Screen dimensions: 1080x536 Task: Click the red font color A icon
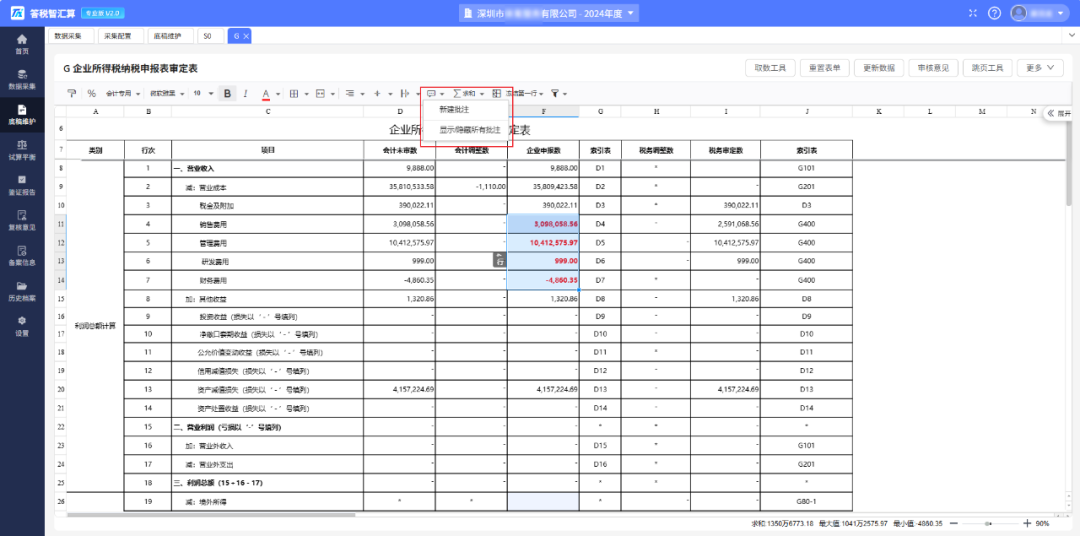click(x=266, y=94)
